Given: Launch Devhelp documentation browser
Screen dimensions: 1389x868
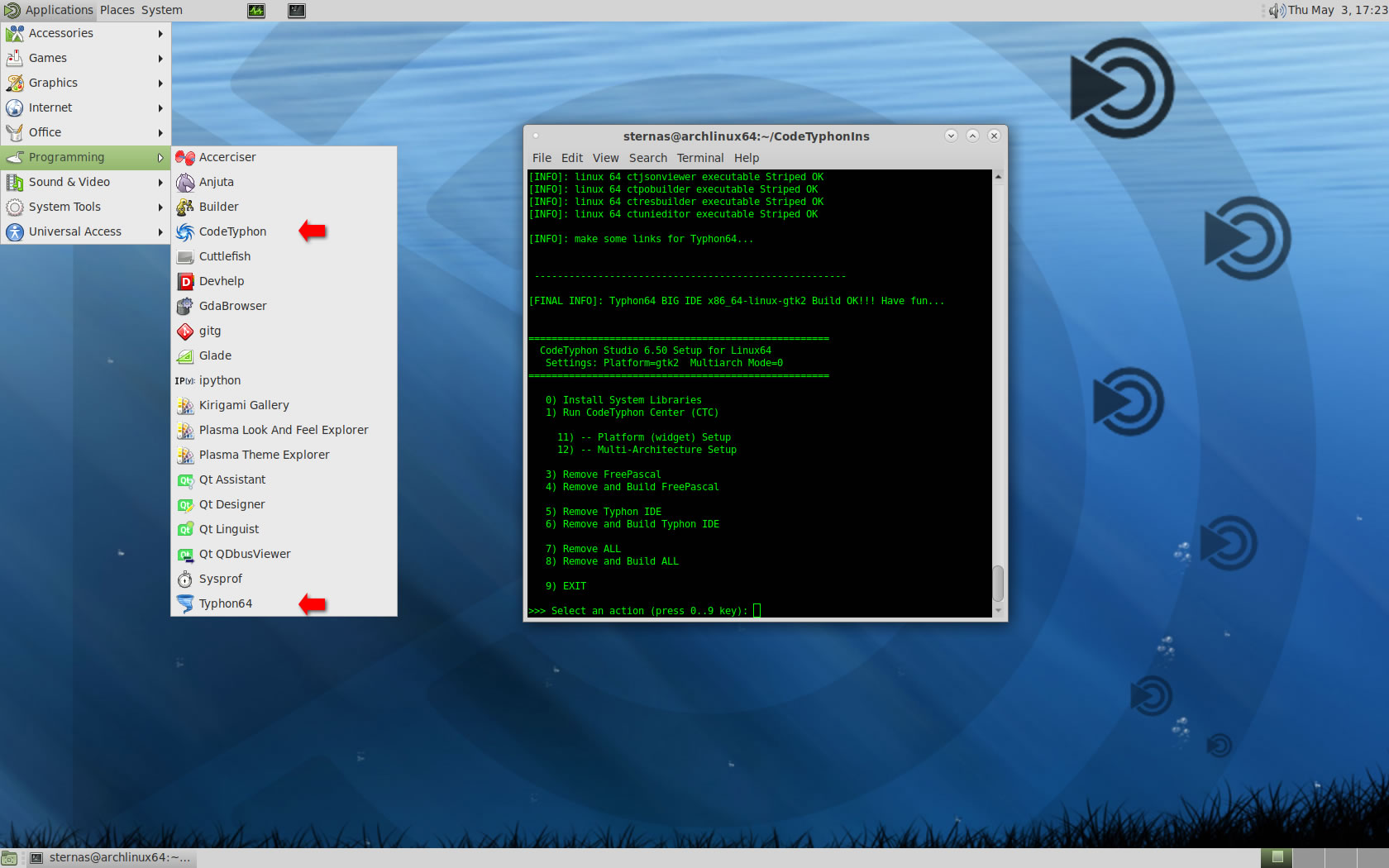Looking at the screenshot, I should (284, 281).
